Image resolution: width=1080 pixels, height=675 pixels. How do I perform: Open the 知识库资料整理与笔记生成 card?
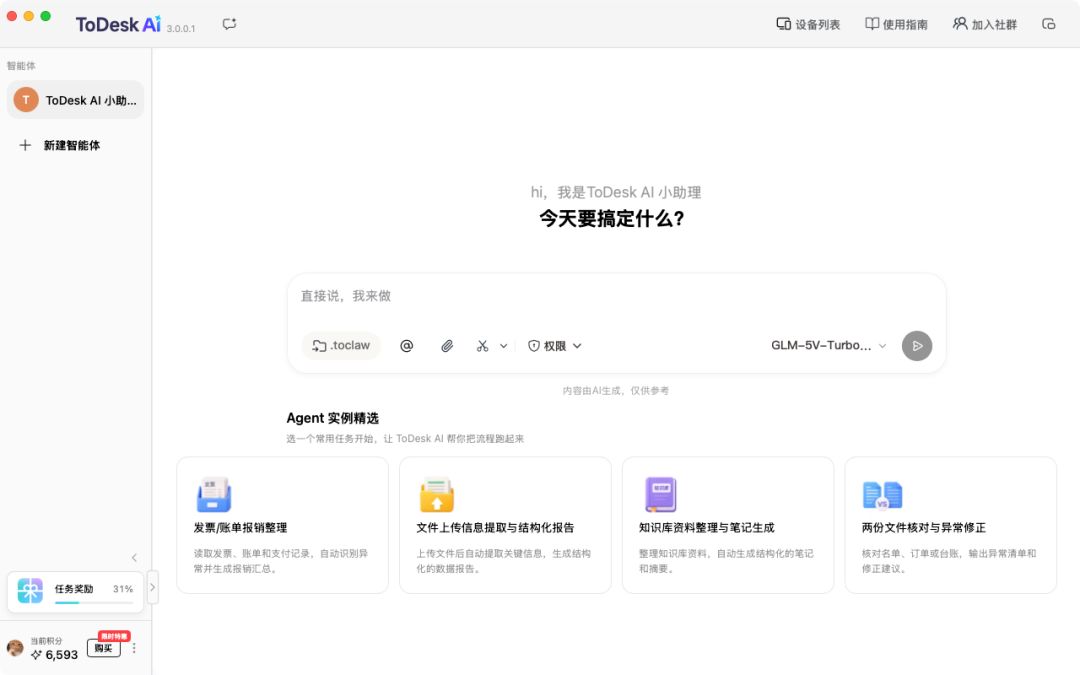tap(728, 525)
